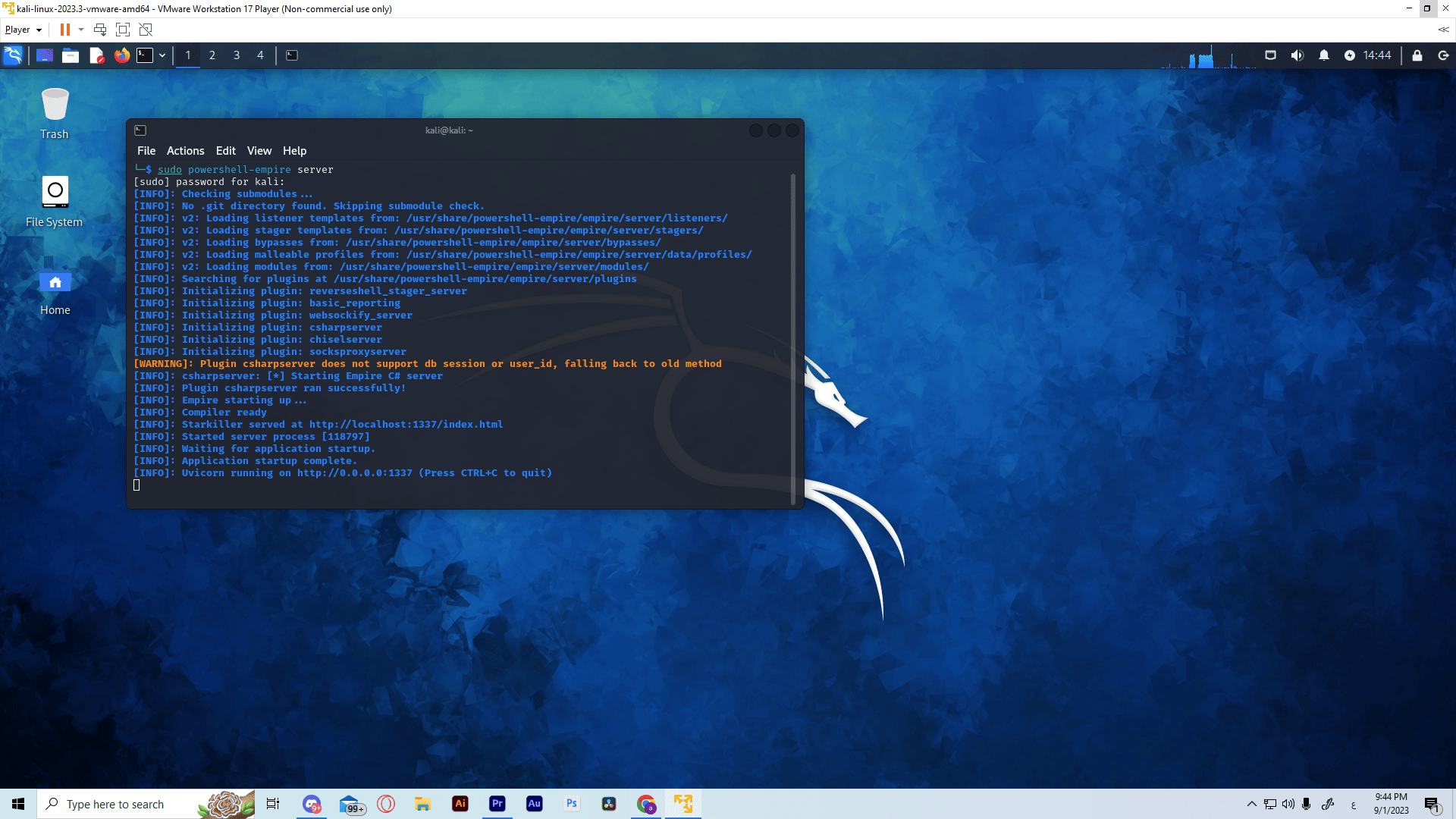Open the text editor panel launcher
The height and width of the screenshot is (819, 1456).
[96, 55]
